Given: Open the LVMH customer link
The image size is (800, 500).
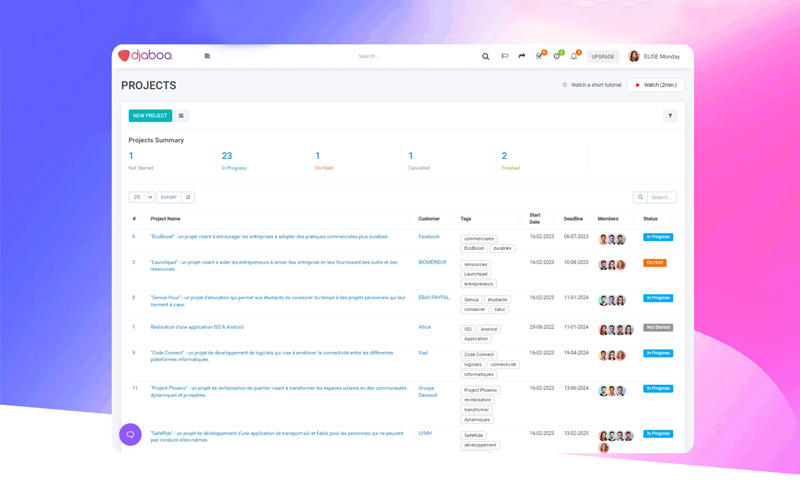Looking at the screenshot, I should click(425, 433).
